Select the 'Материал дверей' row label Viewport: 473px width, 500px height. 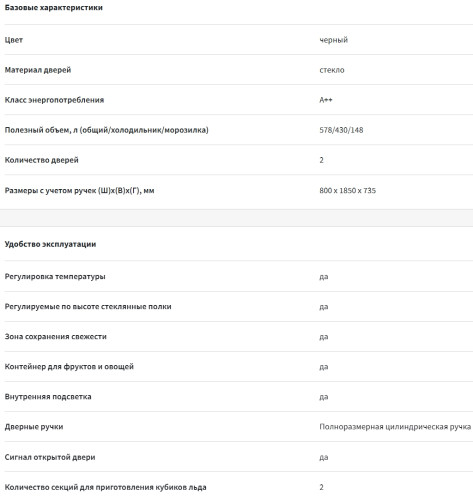tap(38, 70)
